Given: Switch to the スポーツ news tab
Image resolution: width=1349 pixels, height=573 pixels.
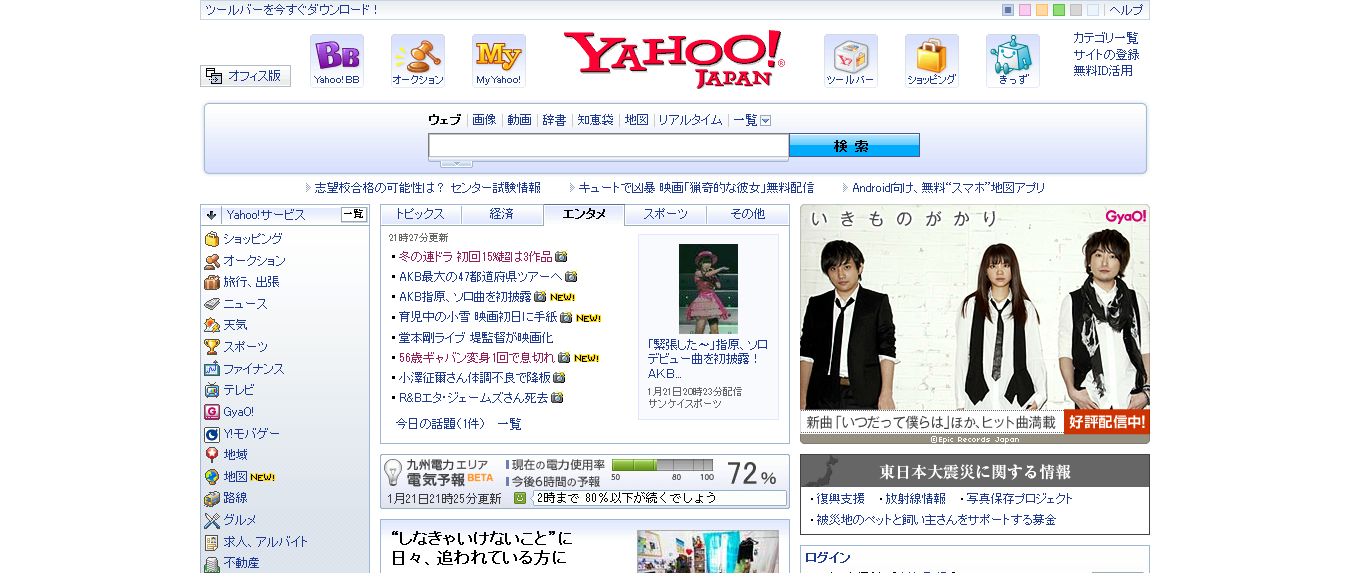Looking at the screenshot, I should point(665,214).
